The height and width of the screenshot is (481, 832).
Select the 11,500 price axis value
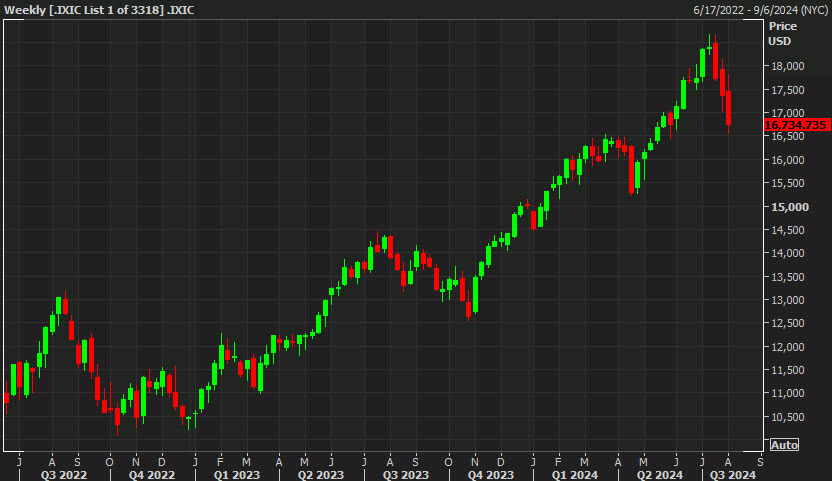coord(787,370)
